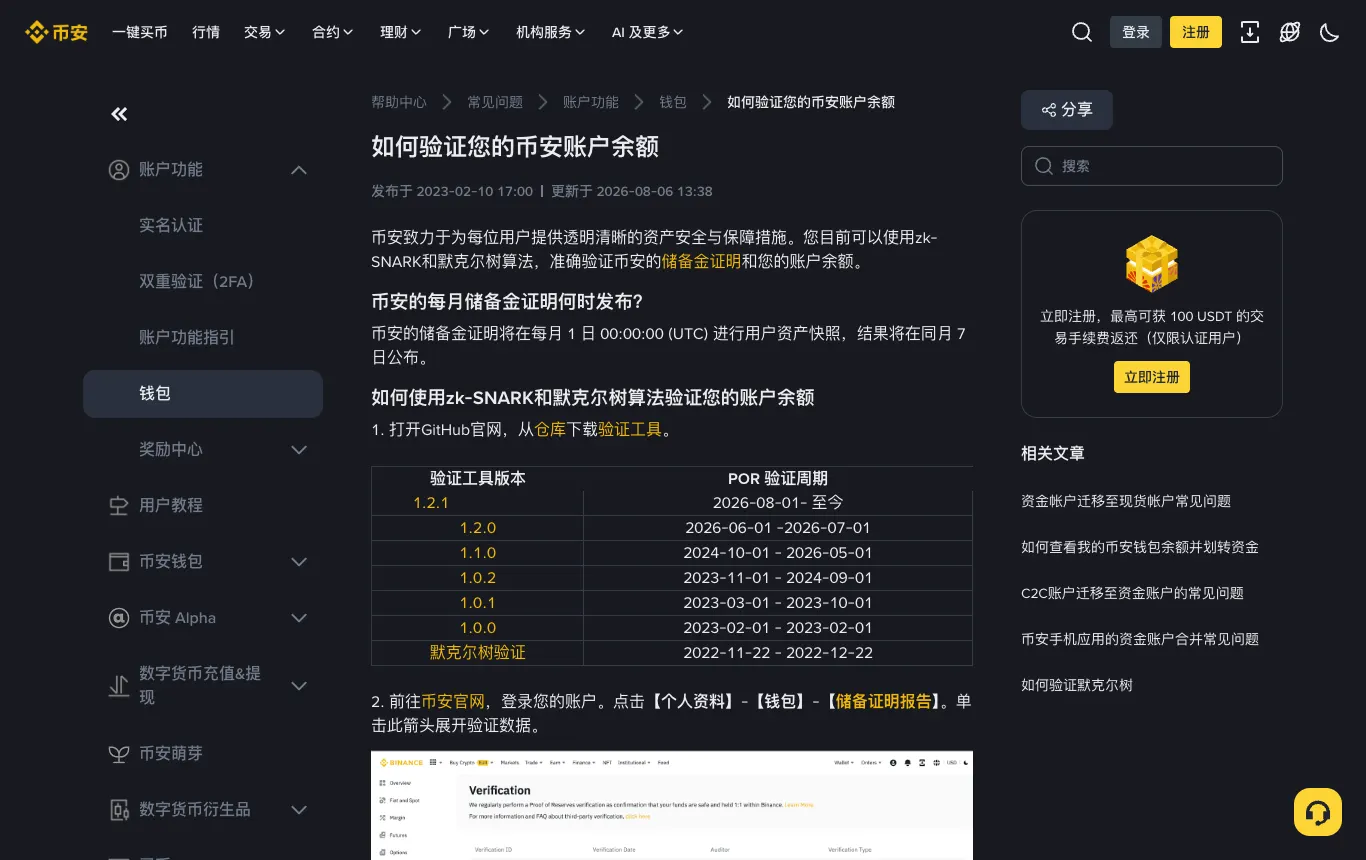Click the 用户教程 signpost icon

pyautogui.click(x=119, y=506)
